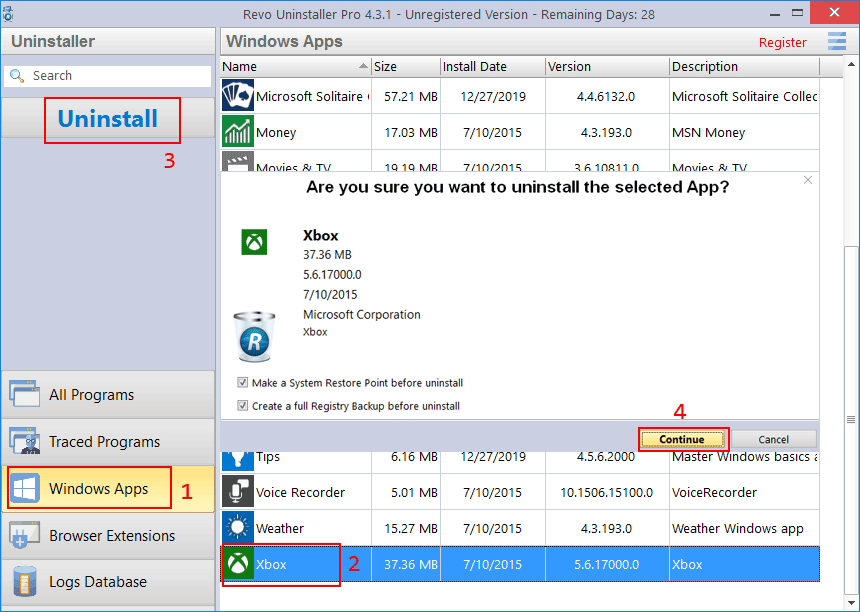
Task: Uncheck Make a System Restore Point
Action: point(242,382)
